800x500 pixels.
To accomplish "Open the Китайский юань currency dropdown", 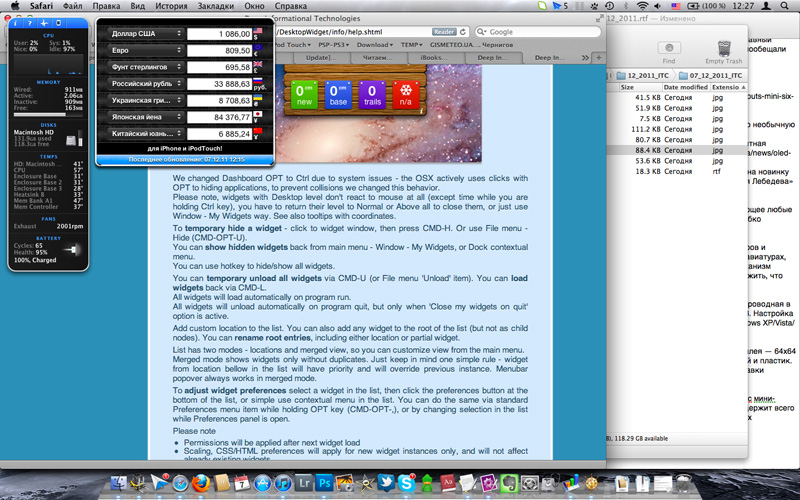I will point(146,134).
